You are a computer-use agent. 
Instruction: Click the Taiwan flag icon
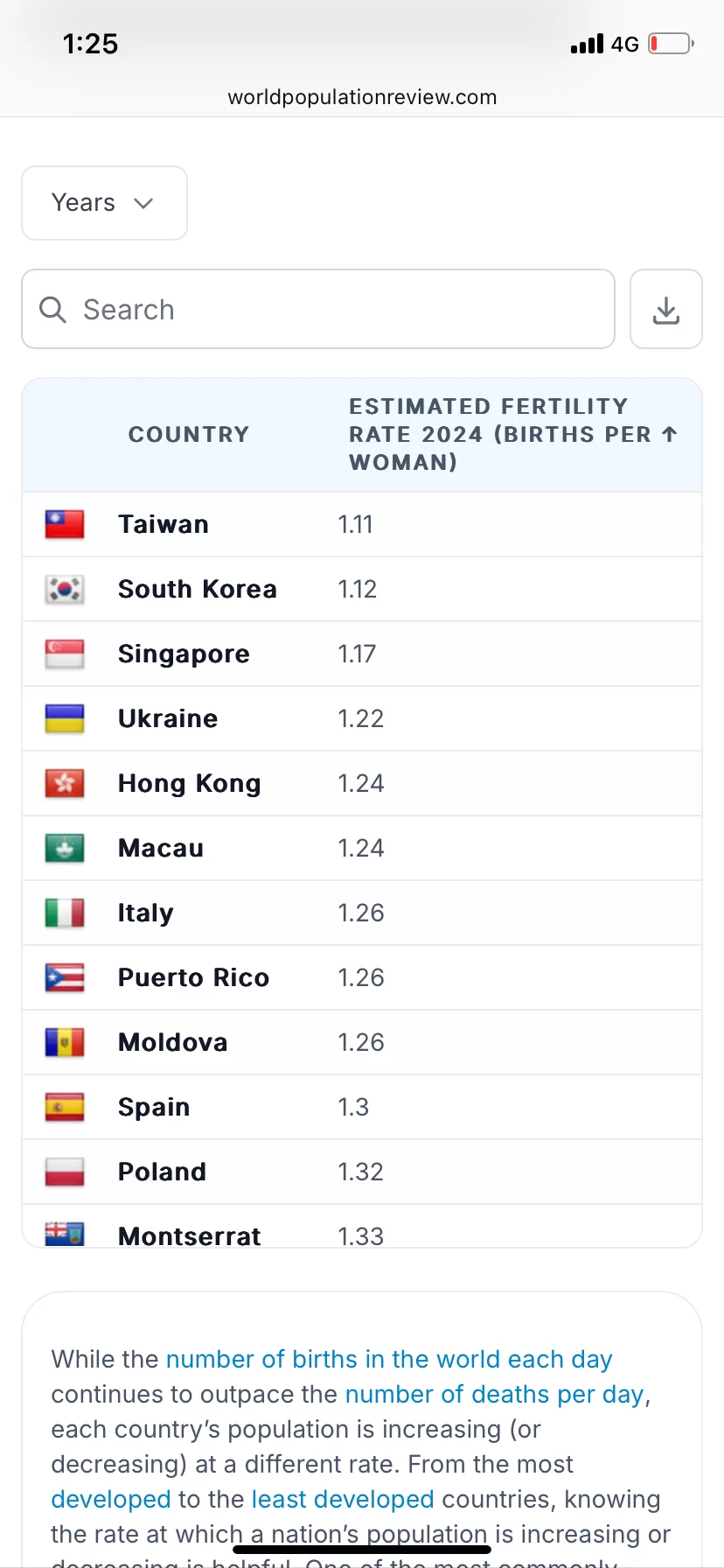65,524
